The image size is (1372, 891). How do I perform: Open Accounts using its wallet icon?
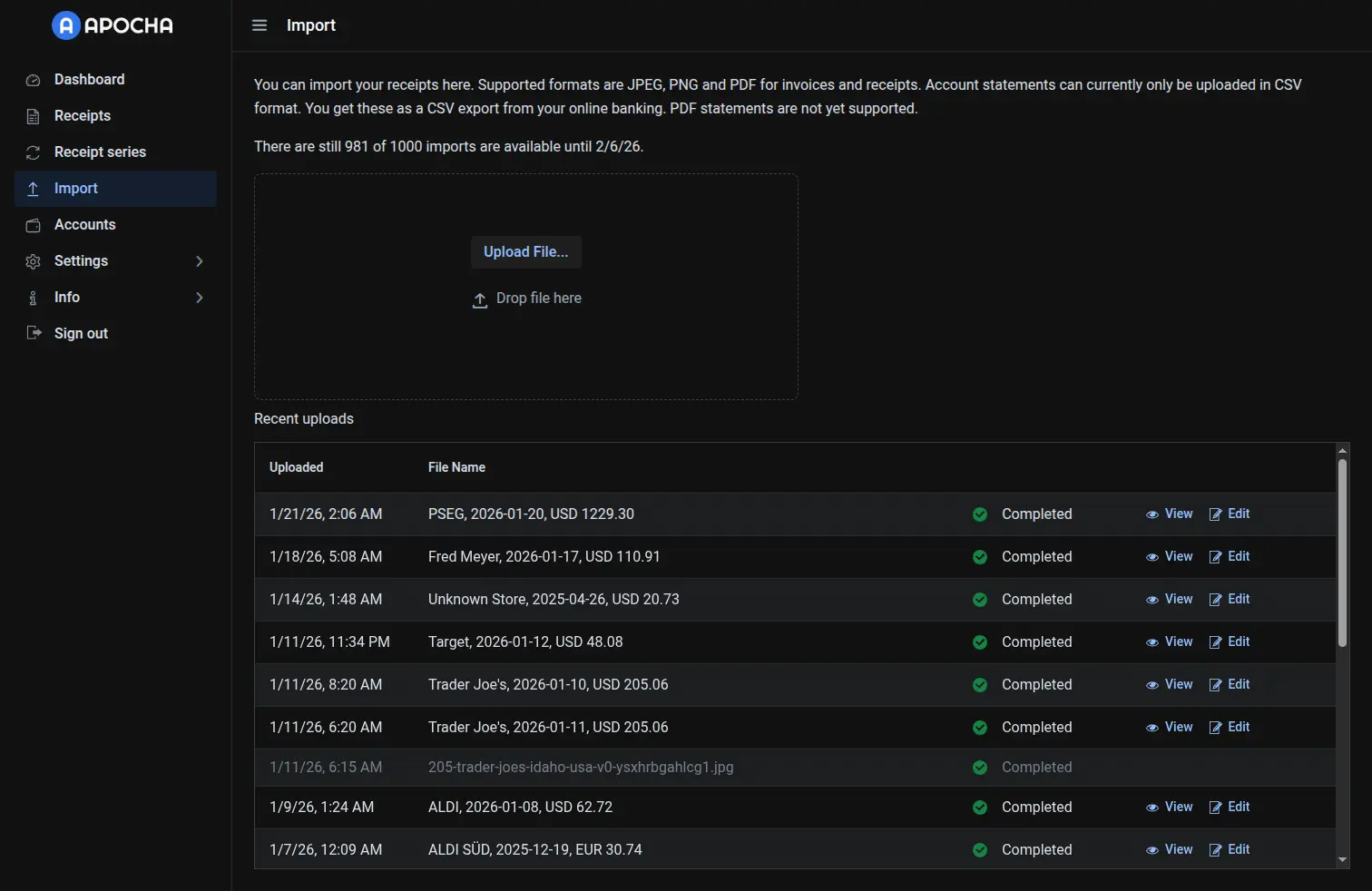[33, 225]
